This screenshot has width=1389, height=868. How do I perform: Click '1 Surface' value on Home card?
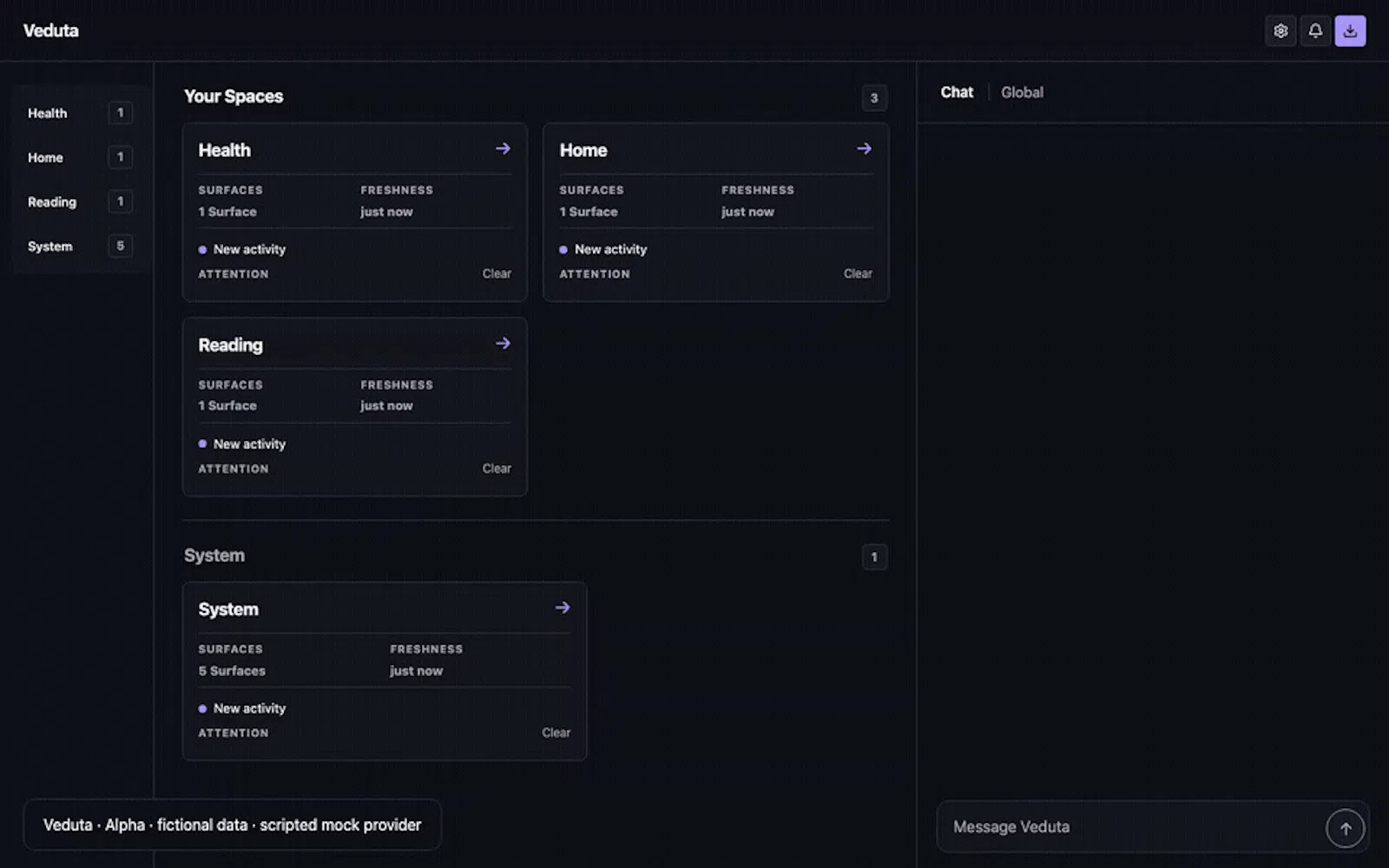click(x=589, y=212)
